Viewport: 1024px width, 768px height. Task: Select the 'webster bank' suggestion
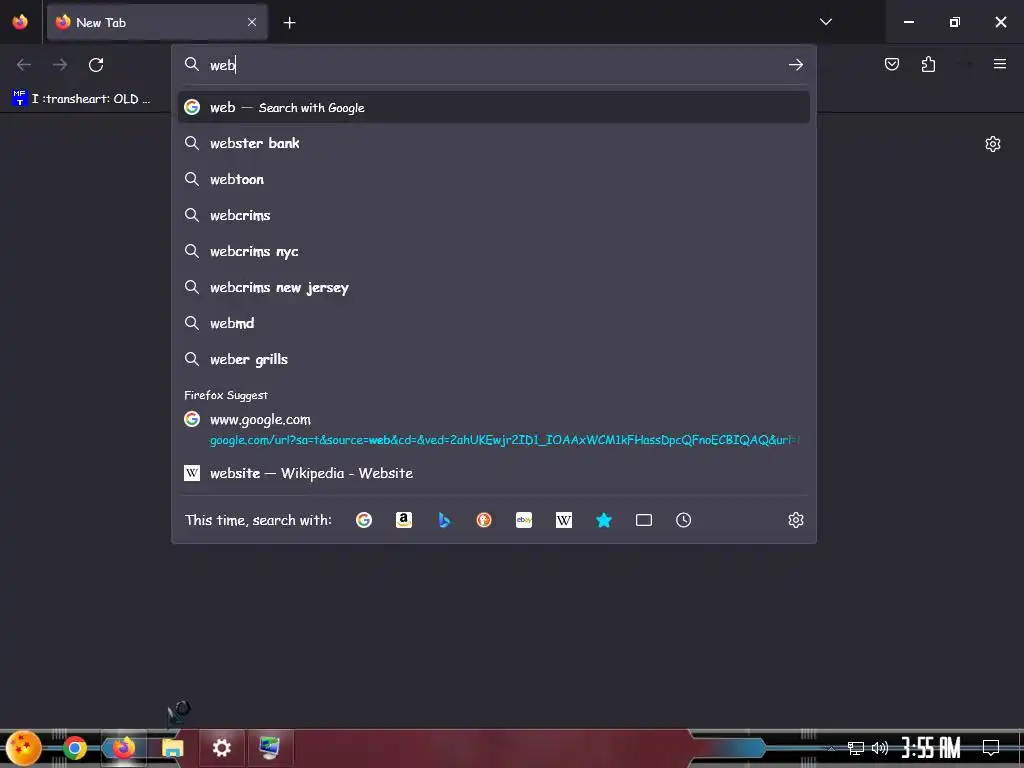pyautogui.click(x=494, y=143)
